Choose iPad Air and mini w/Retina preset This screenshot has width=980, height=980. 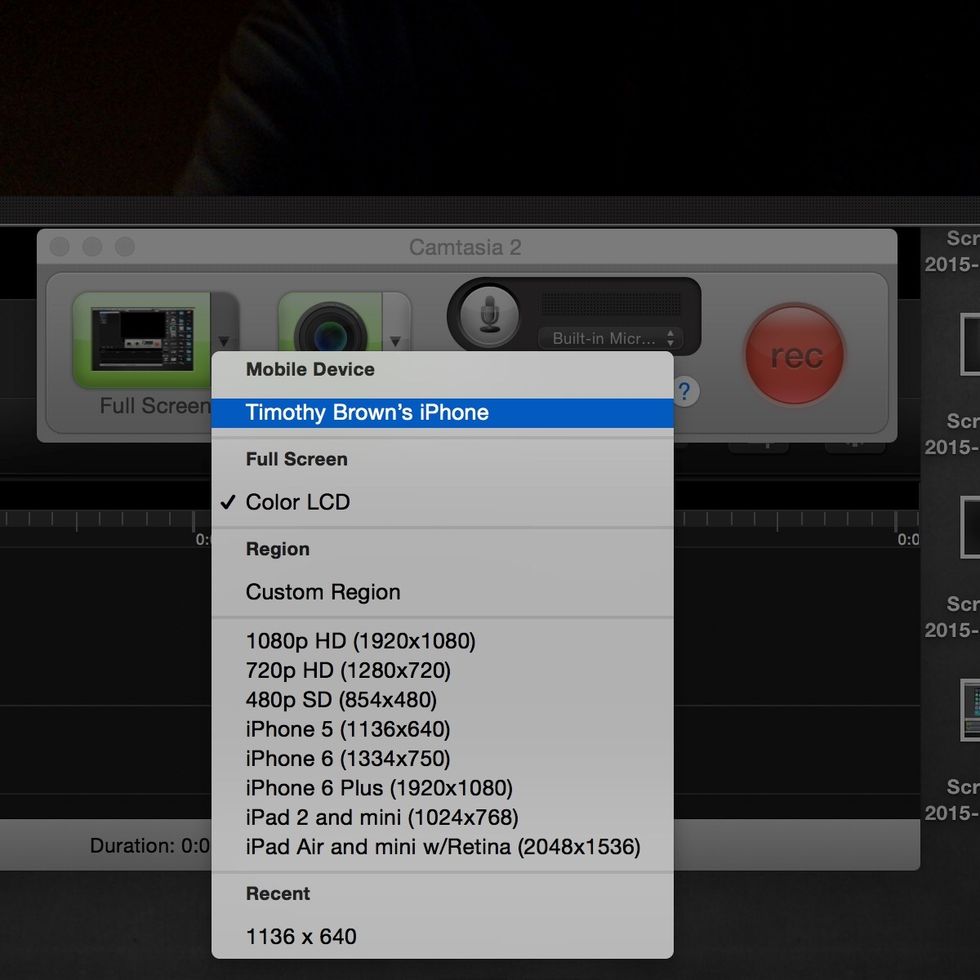(442, 847)
